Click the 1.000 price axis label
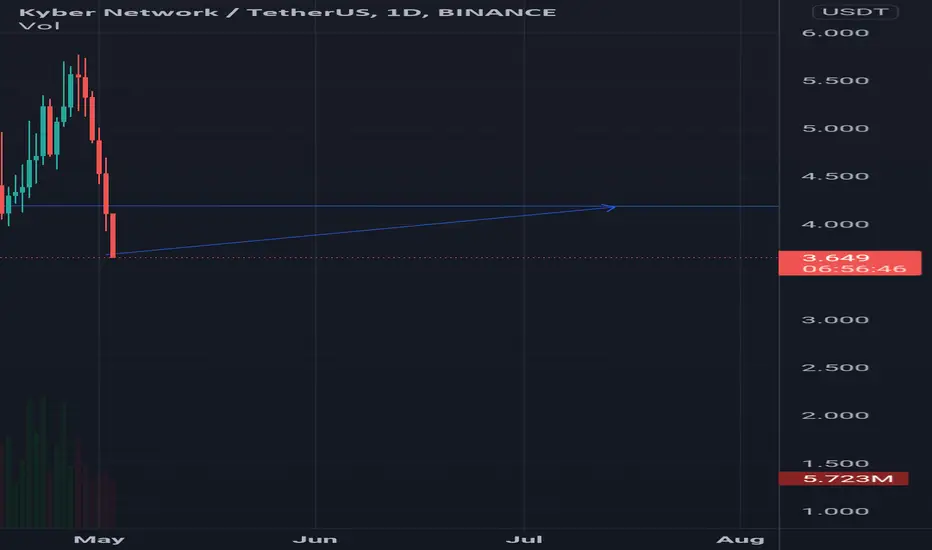Viewport: 932px width, 550px height. [835, 511]
